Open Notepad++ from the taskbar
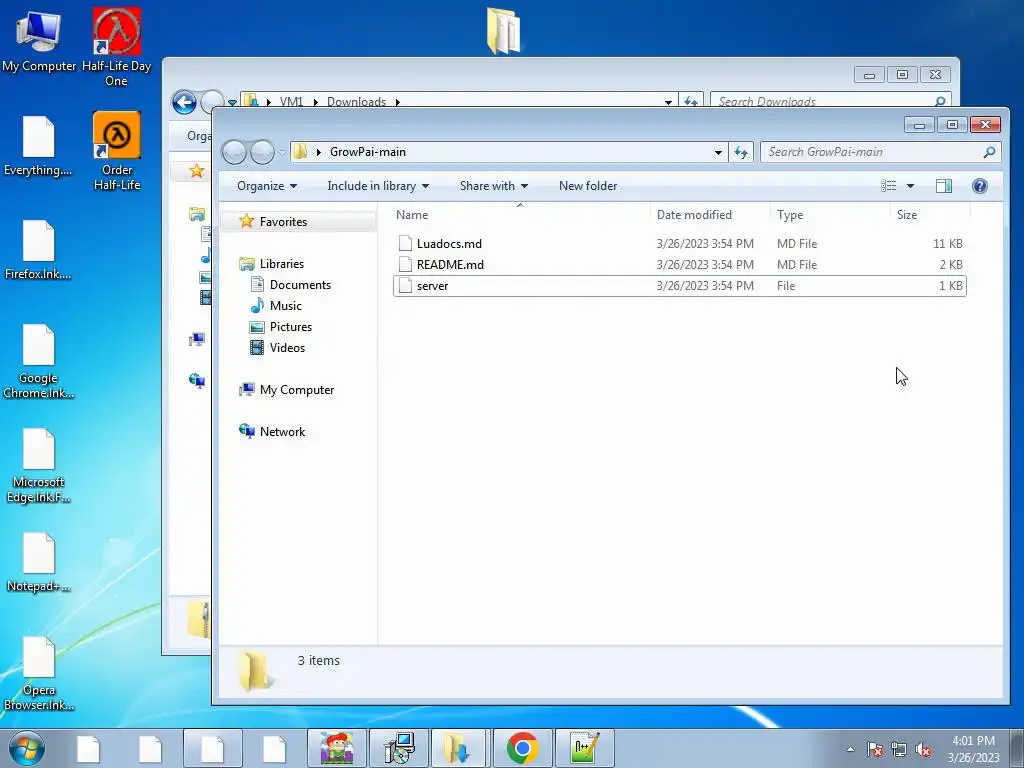 (x=585, y=748)
